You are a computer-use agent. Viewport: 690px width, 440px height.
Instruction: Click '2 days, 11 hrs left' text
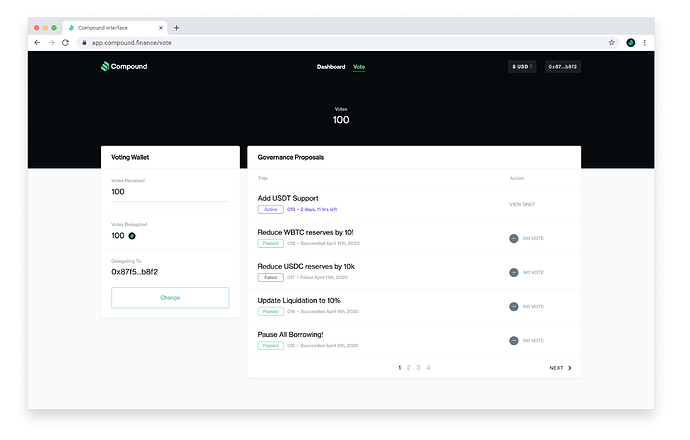coord(319,209)
